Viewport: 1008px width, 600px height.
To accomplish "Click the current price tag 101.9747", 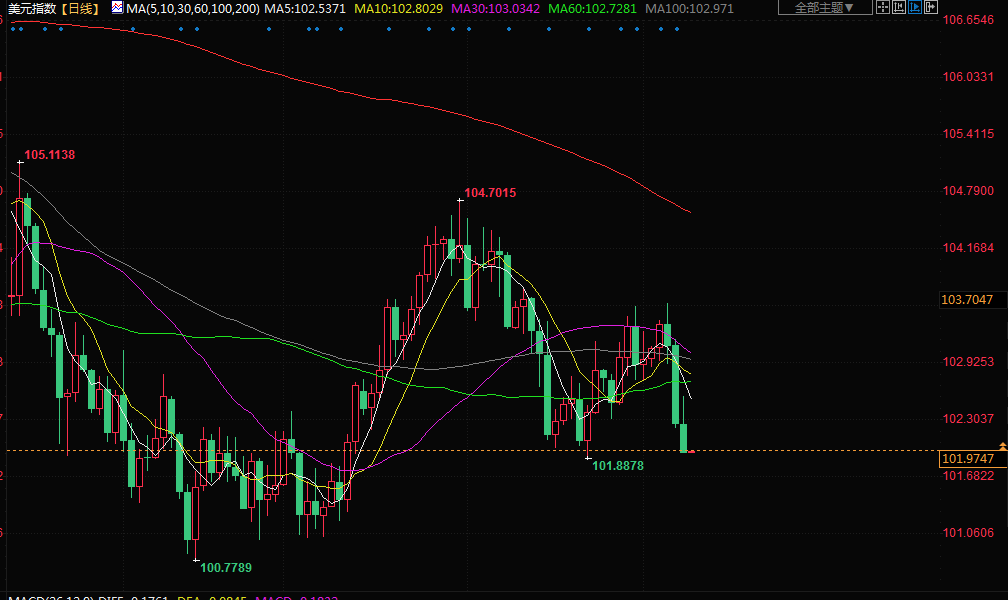I will click(968, 459).
